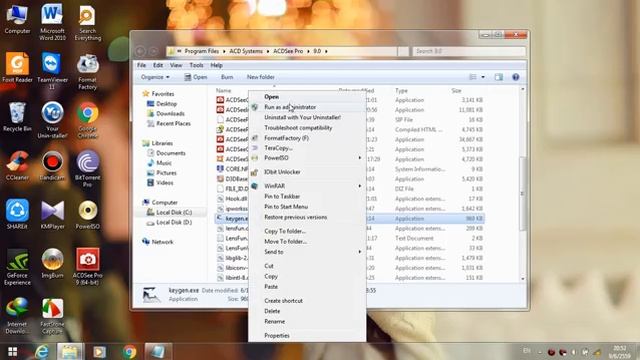640x360 pixels.
Task: Choose Open in the context menu
Action: 307,97
